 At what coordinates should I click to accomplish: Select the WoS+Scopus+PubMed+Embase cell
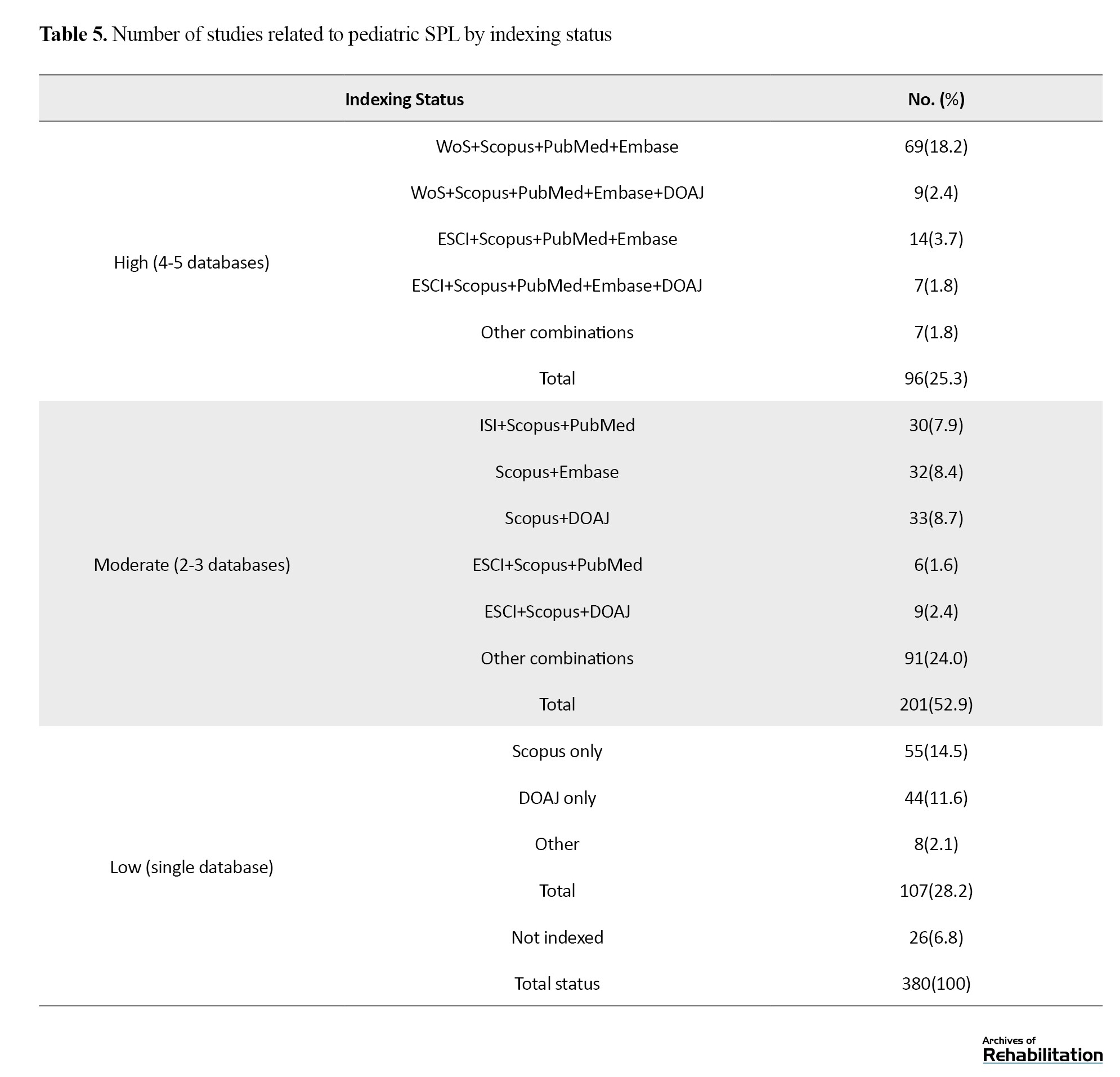click(x=557, y=146)
